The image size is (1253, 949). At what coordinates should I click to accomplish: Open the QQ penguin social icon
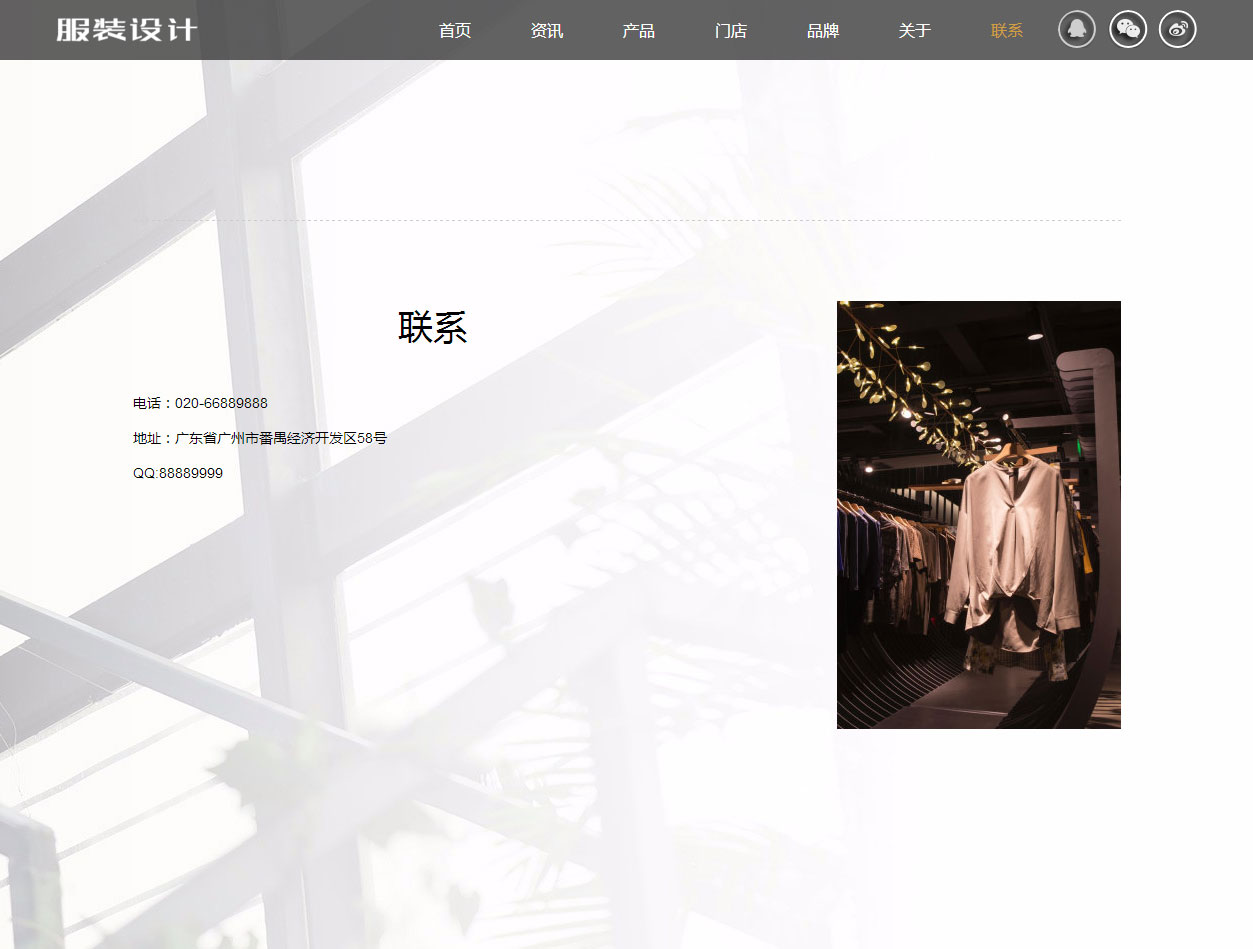1077,29
